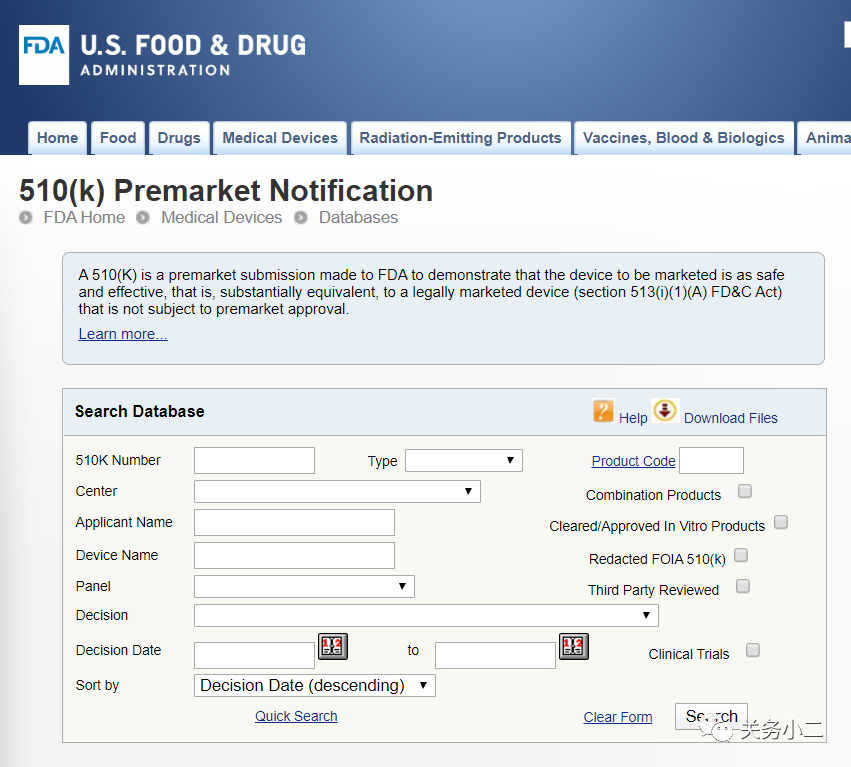851x767 pixels.
Task: Enable the Combination Products checkbox
Action: (x=744, y=491)
